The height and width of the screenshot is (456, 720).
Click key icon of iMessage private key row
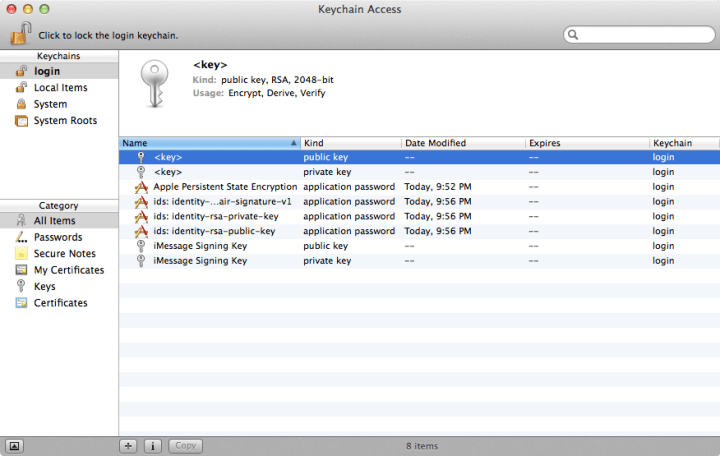coord(141,261)
